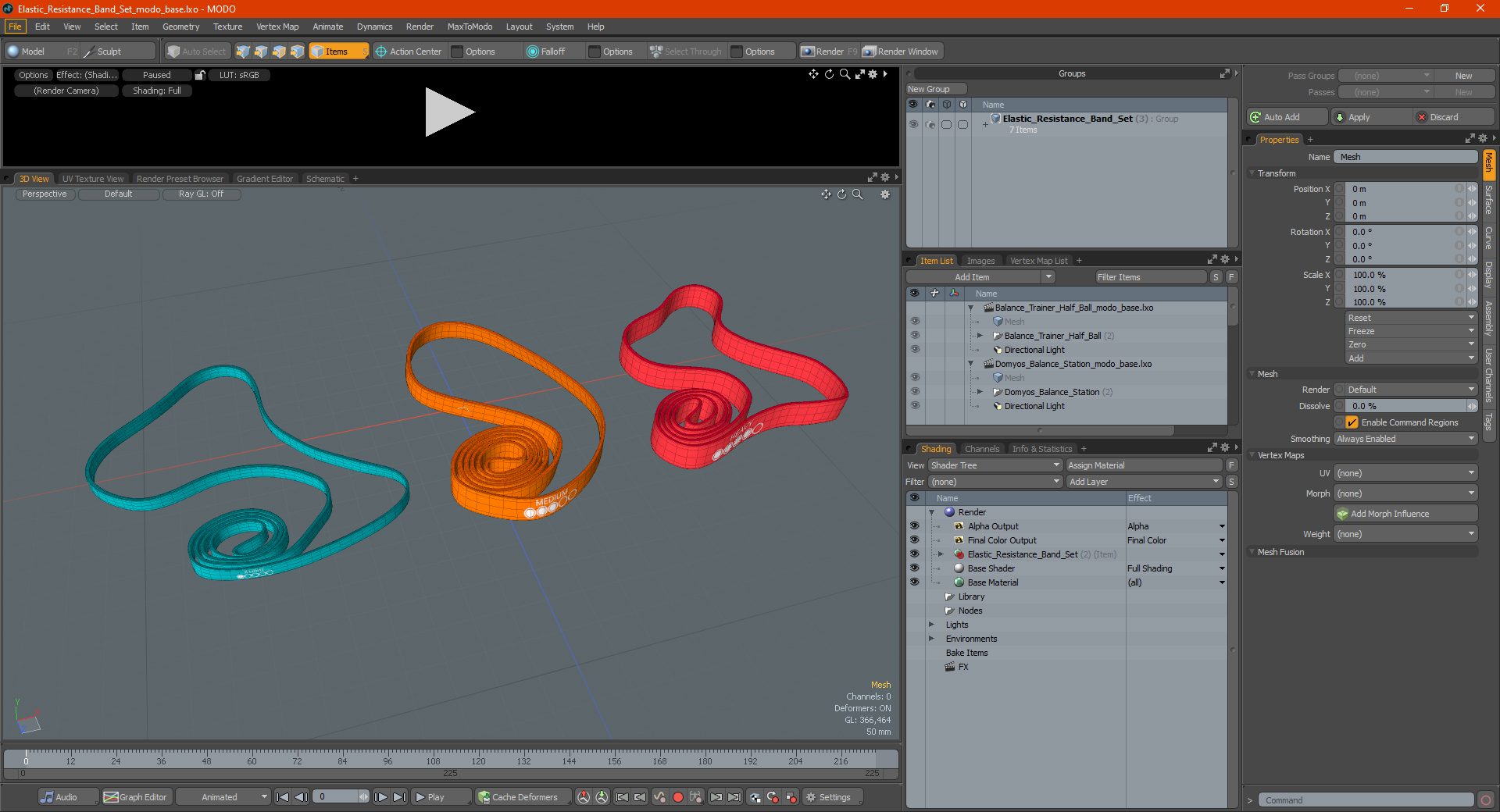The height and width of the screenshot is (812, 1500).
Task: Expand the Domyos_Balance_Station (2) item
Action: (x=980, y=392)
